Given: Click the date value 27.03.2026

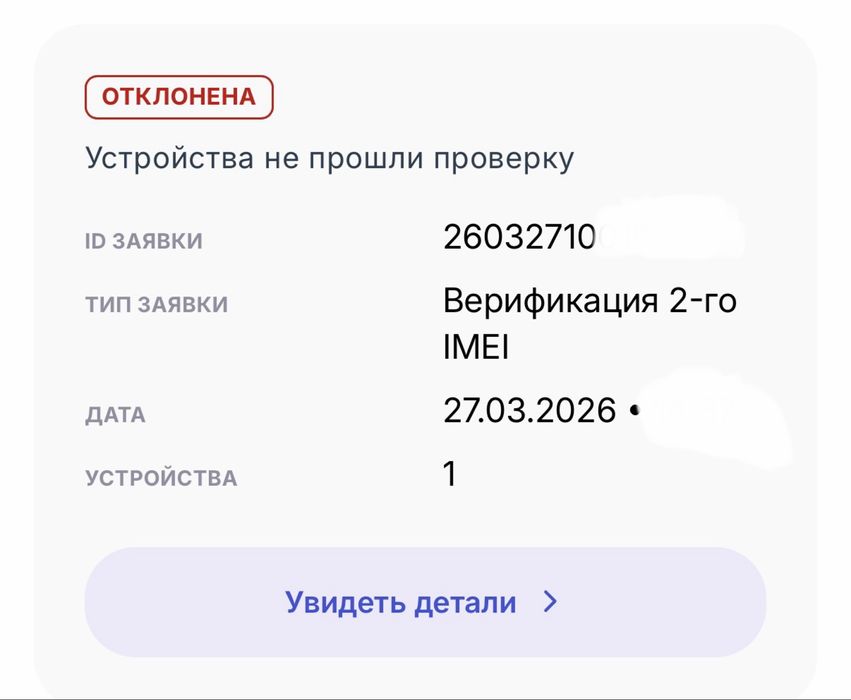Looking at the screenshot, I should tap(530, 410).
